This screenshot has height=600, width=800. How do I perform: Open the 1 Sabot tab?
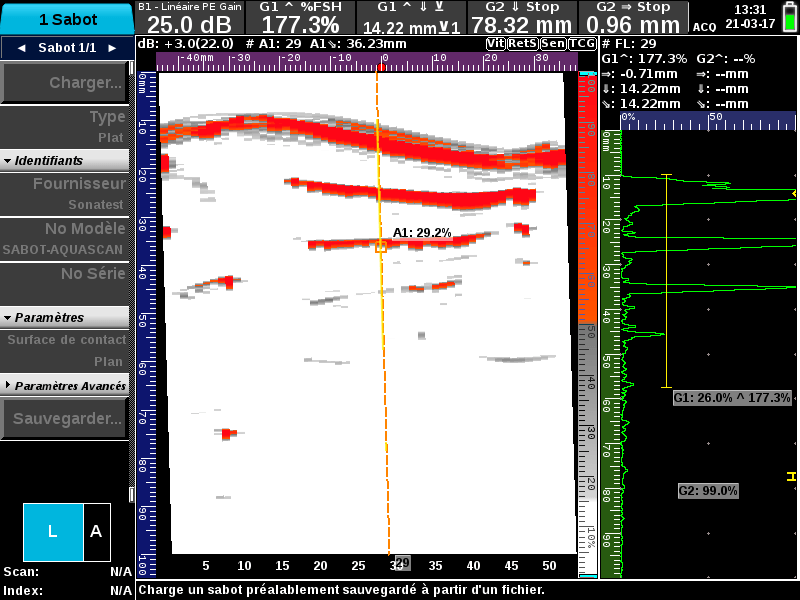(x=67, y=19)
